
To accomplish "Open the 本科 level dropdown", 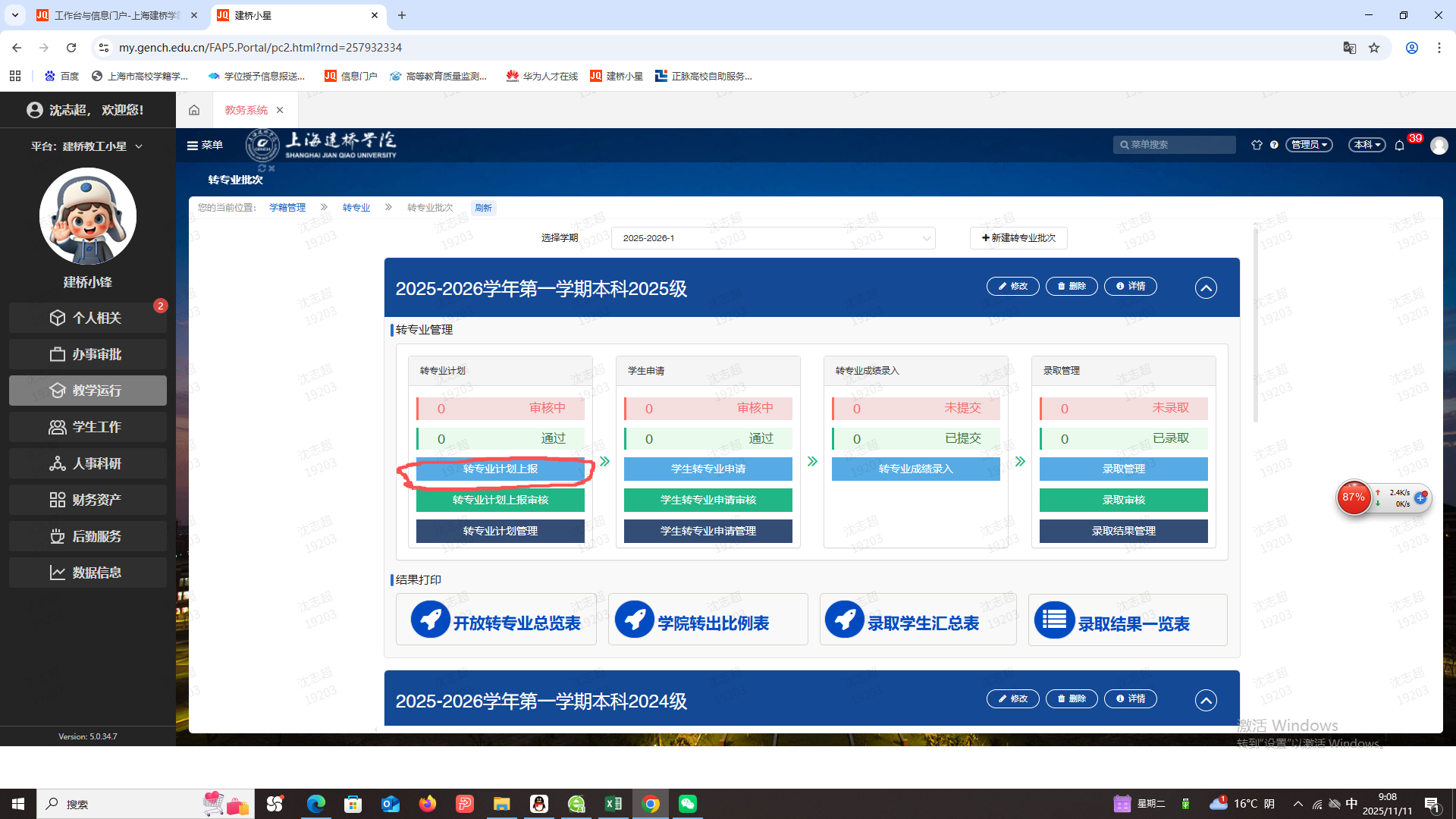I will [1367, 145].
